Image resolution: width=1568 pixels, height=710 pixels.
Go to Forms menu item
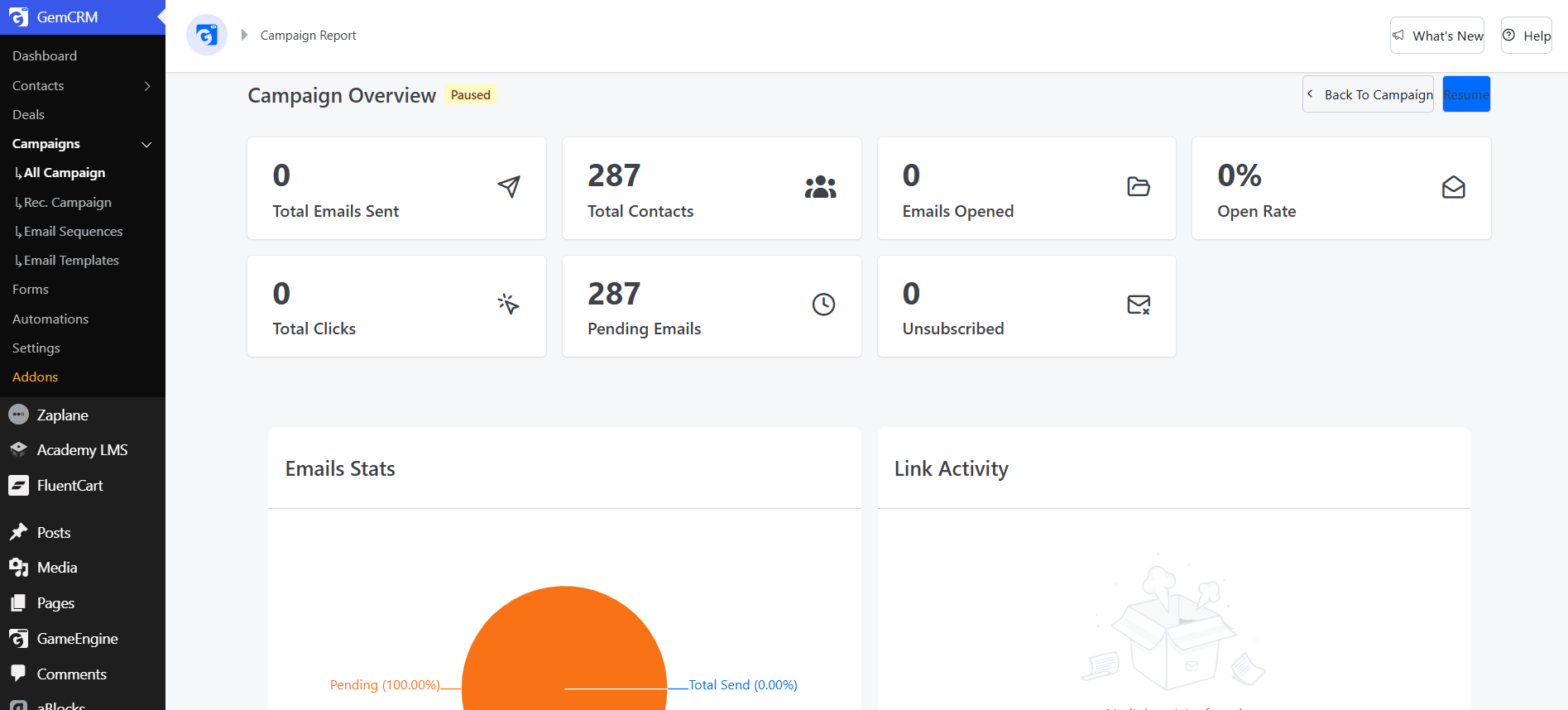(31, 289)
